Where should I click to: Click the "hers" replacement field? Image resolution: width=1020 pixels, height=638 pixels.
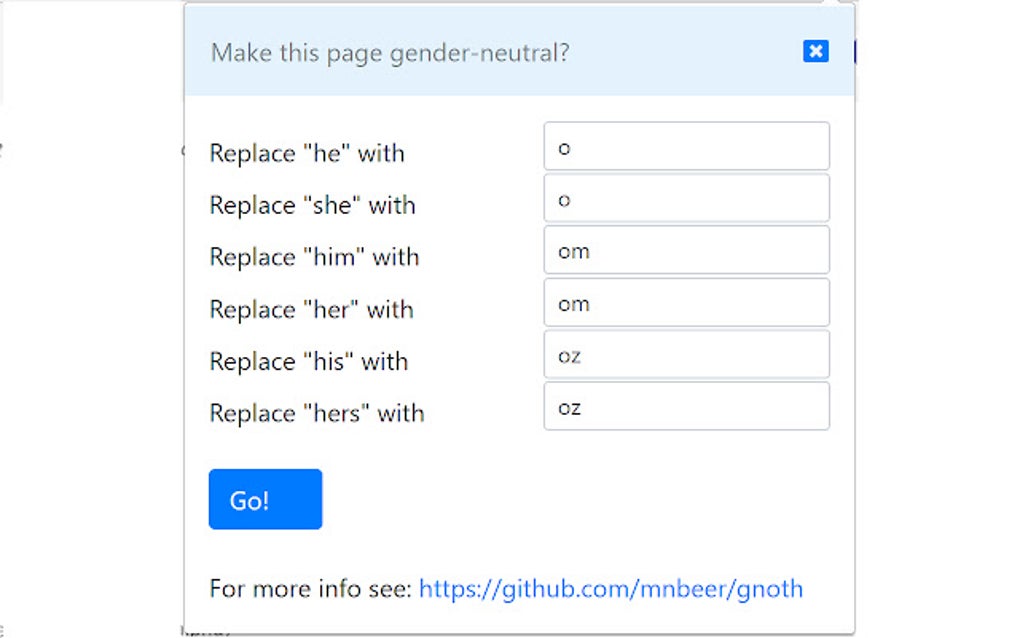(686, 406)
